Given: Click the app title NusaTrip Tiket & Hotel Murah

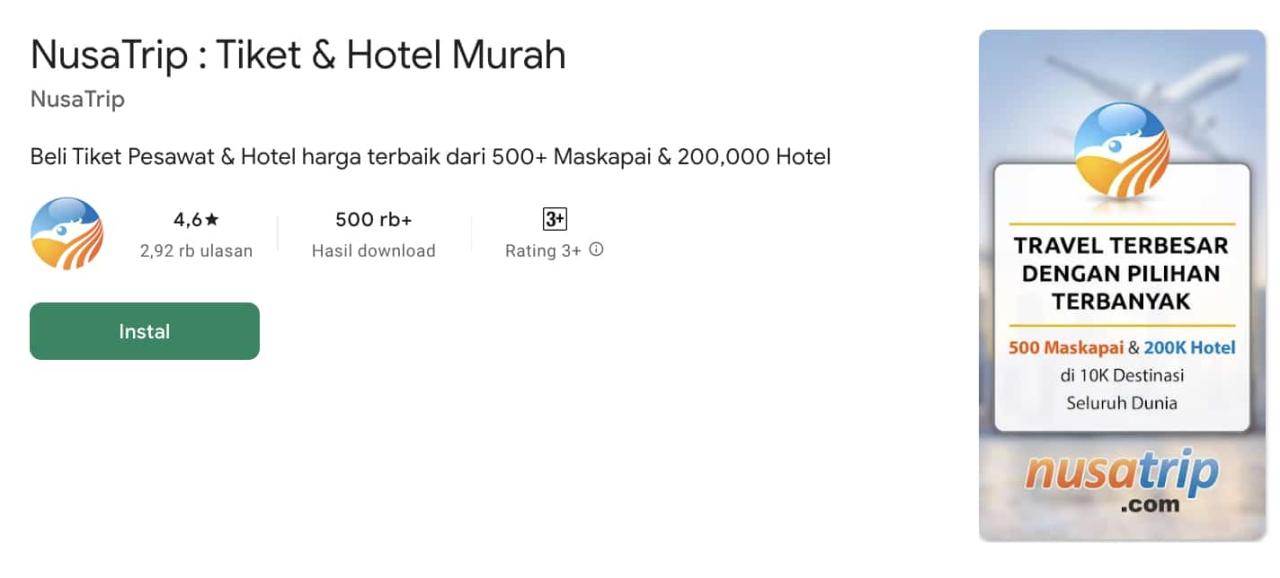Looking at the screenshot, I should click(297, 54).
